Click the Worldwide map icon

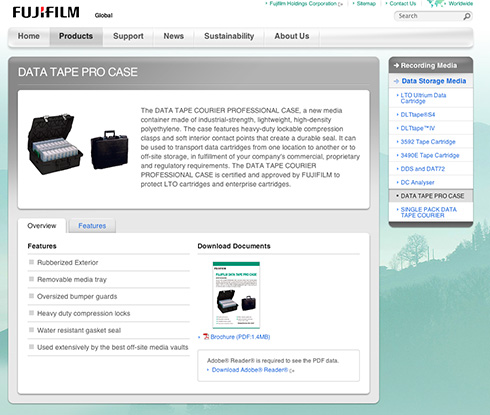click(x=436, y=4)
